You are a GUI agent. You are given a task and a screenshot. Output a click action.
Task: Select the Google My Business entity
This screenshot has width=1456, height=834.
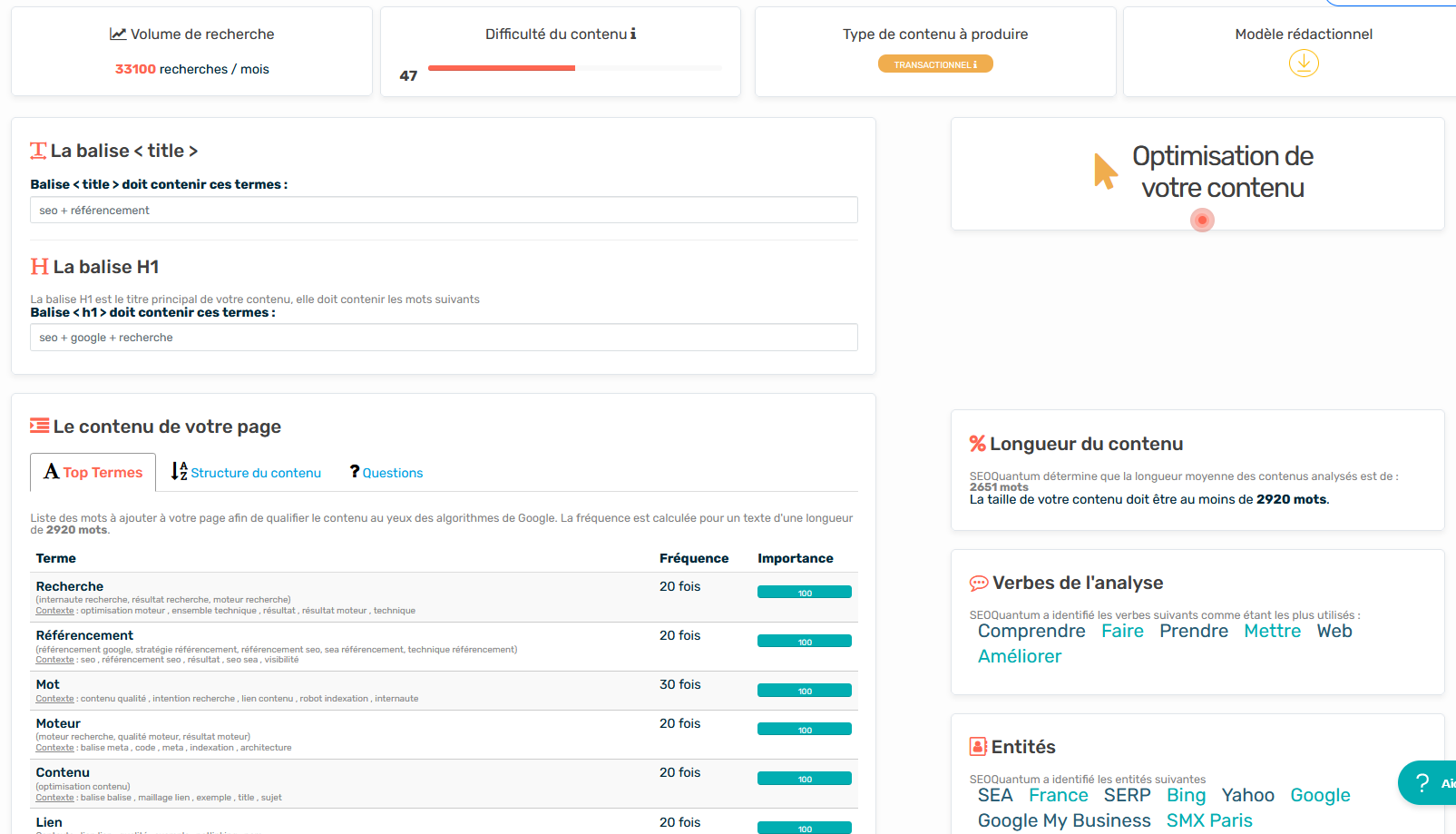coord(1063,820)
